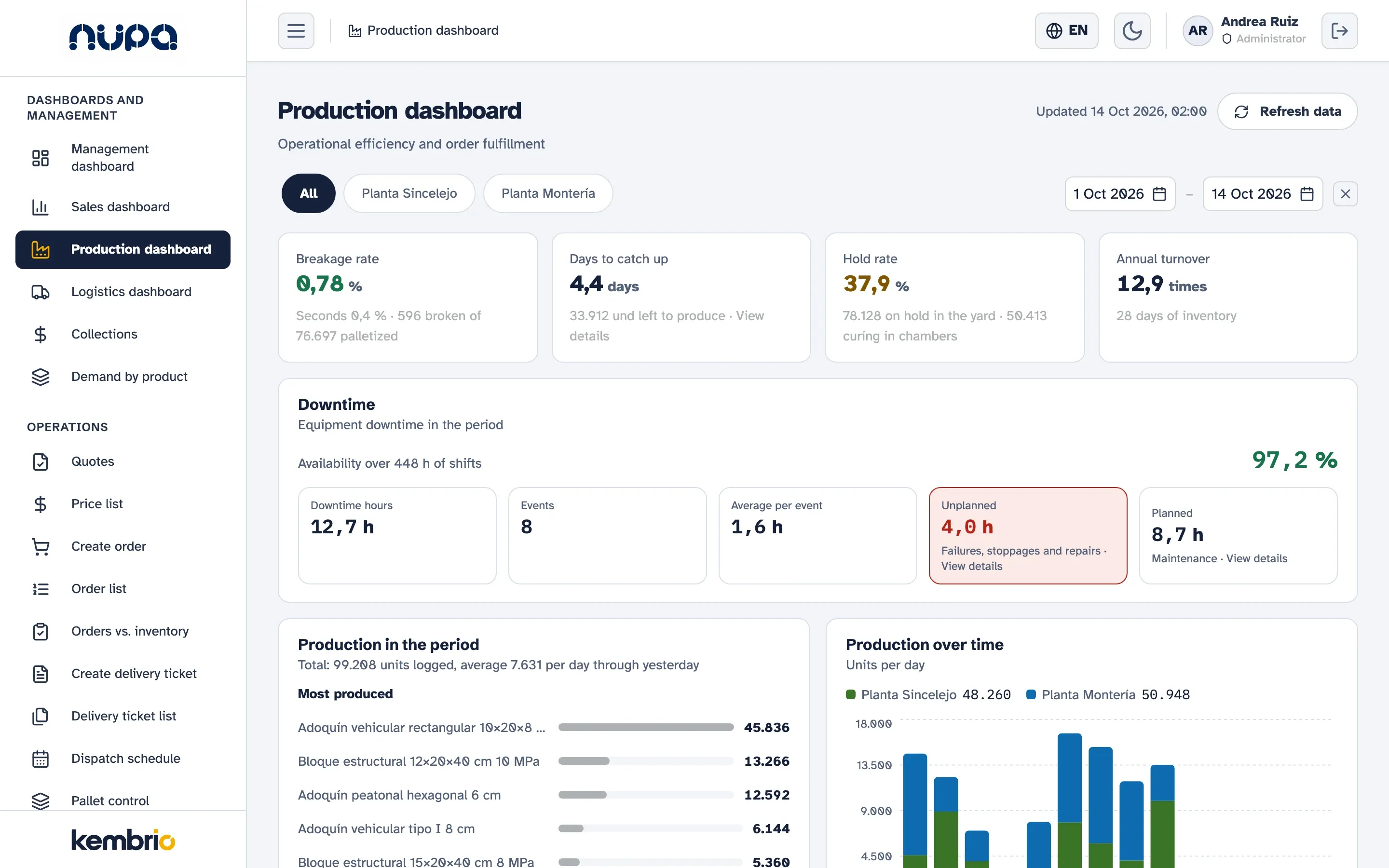The image size is (1389, 868).
Task: Click the logout icon
Action: coord(1339,30)
